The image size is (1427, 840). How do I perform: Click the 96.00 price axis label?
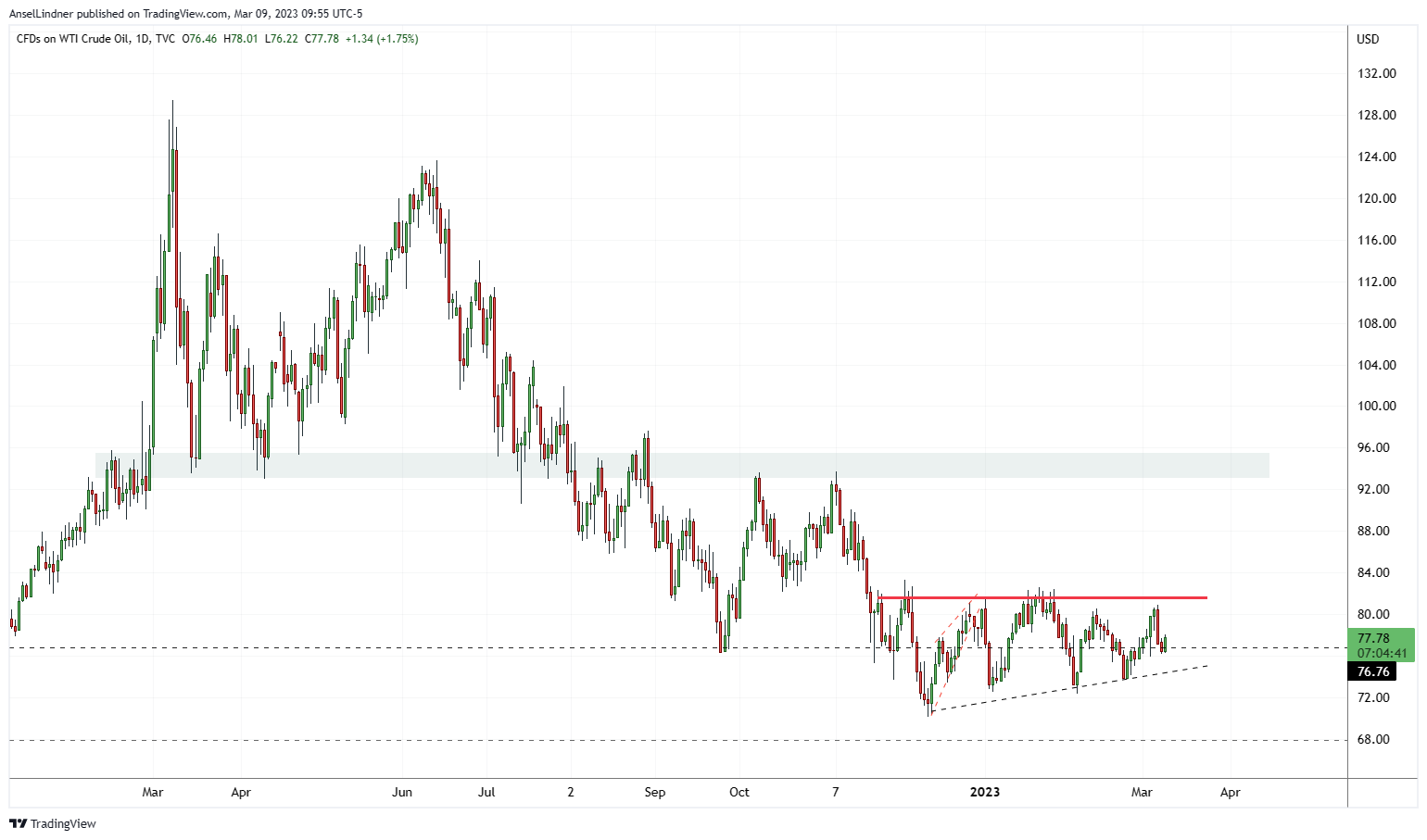(x=1373, y=447)
